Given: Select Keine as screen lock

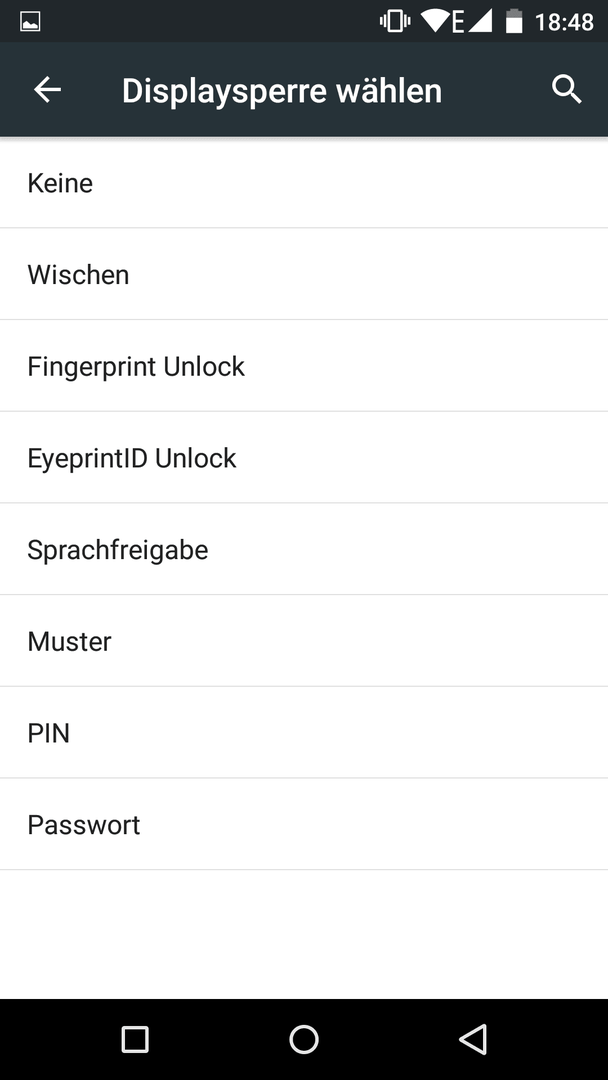Looking at the screenshot, I should tap(304, 183).
